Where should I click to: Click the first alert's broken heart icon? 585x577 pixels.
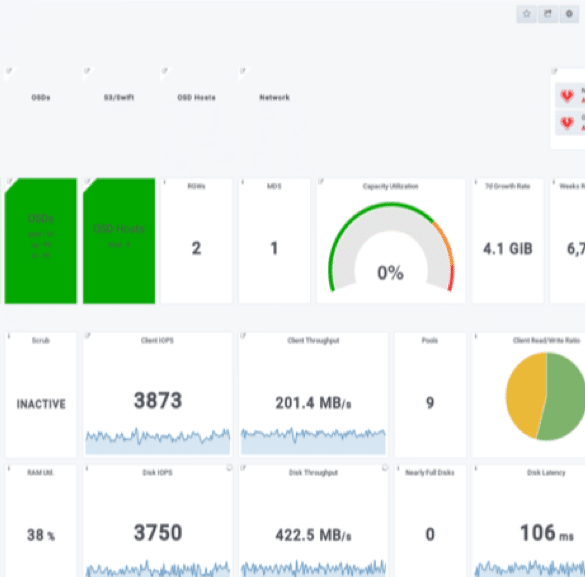click(x=567, y=96)
